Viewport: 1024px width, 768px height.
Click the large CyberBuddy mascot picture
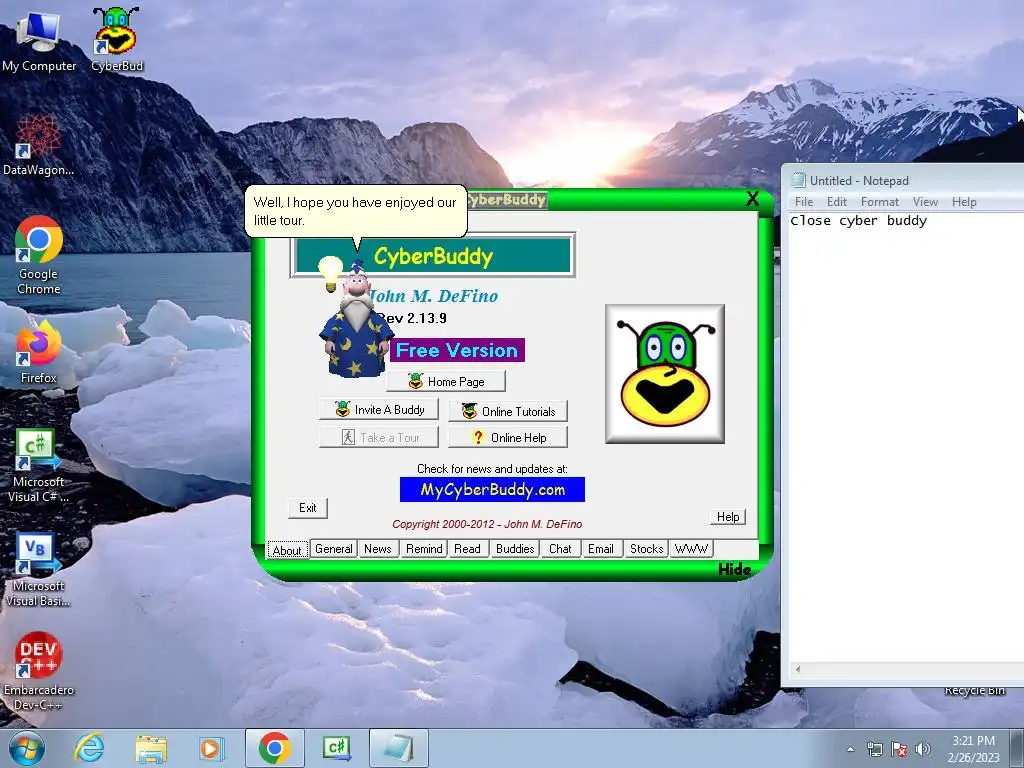pos(665,374)
